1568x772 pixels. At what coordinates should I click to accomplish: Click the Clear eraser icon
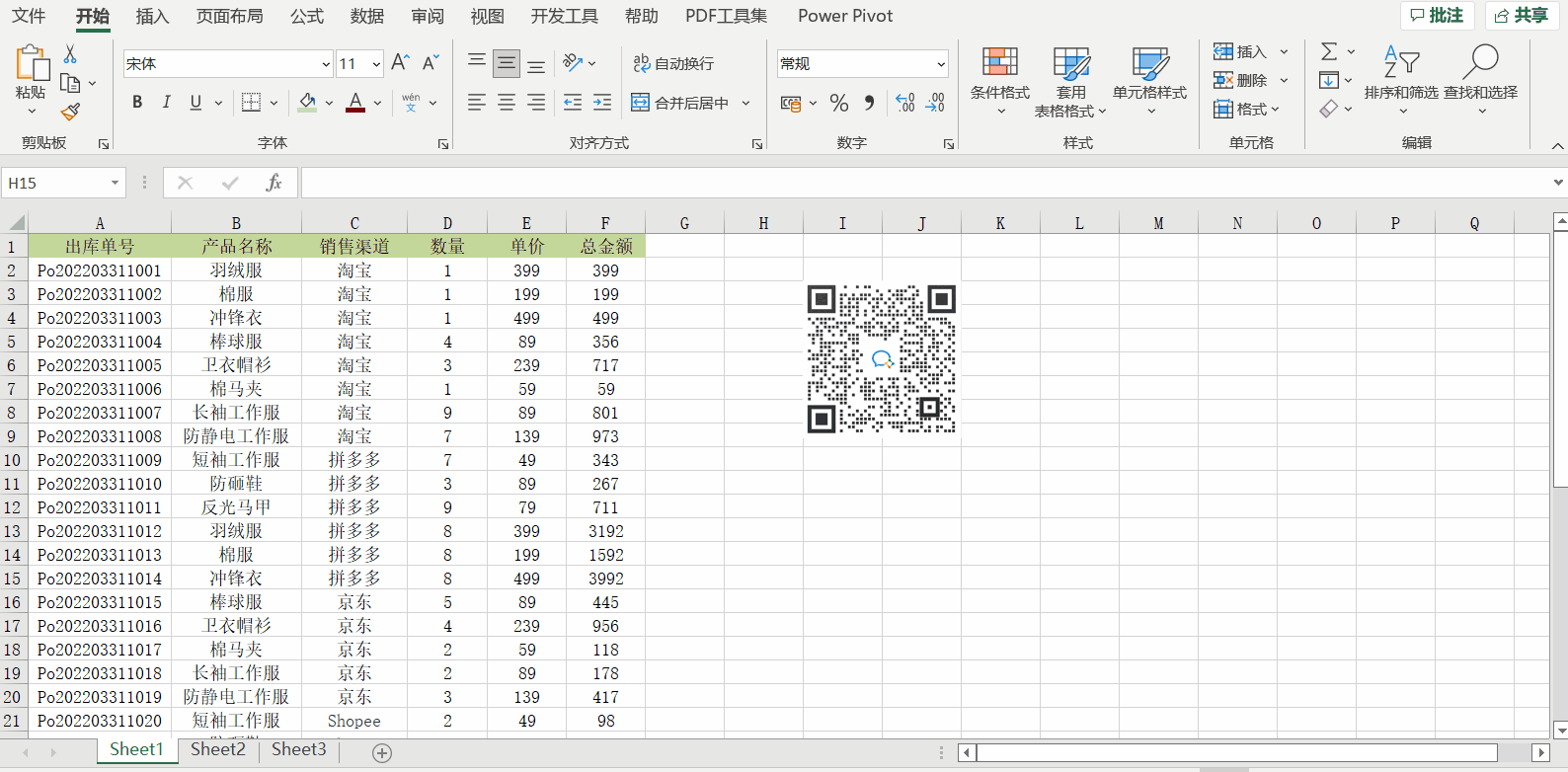pyautogui.click(x=1329, y=109)
